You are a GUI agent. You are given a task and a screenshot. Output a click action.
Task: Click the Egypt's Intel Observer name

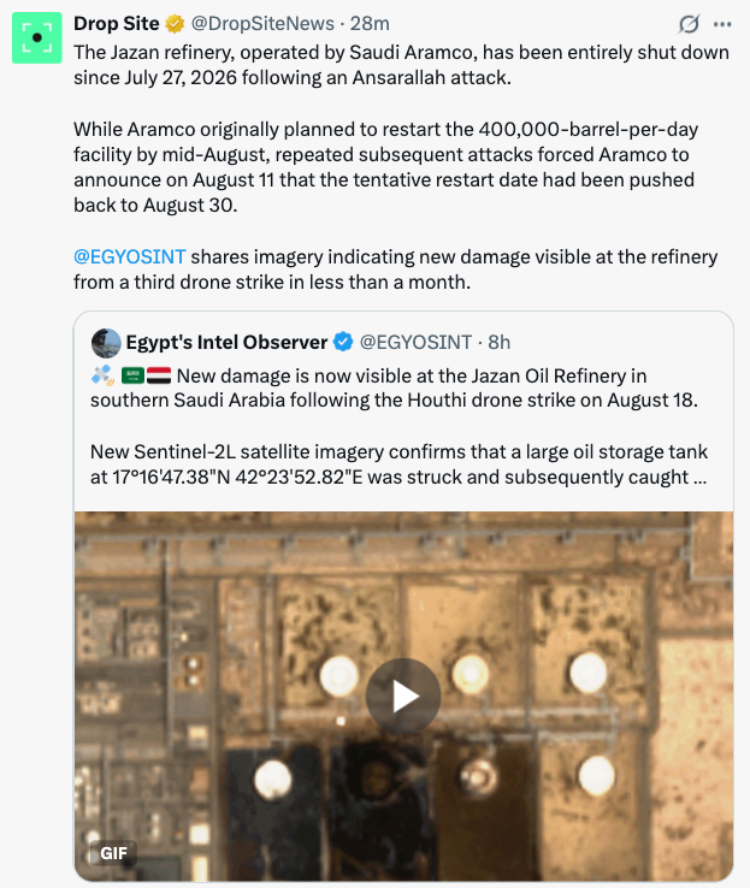click(x=227, y=343)
